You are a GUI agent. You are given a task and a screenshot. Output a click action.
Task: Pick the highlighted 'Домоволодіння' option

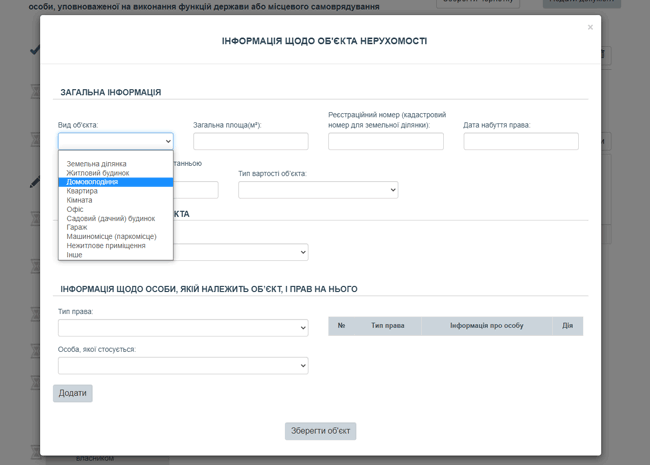coord(92,182)
